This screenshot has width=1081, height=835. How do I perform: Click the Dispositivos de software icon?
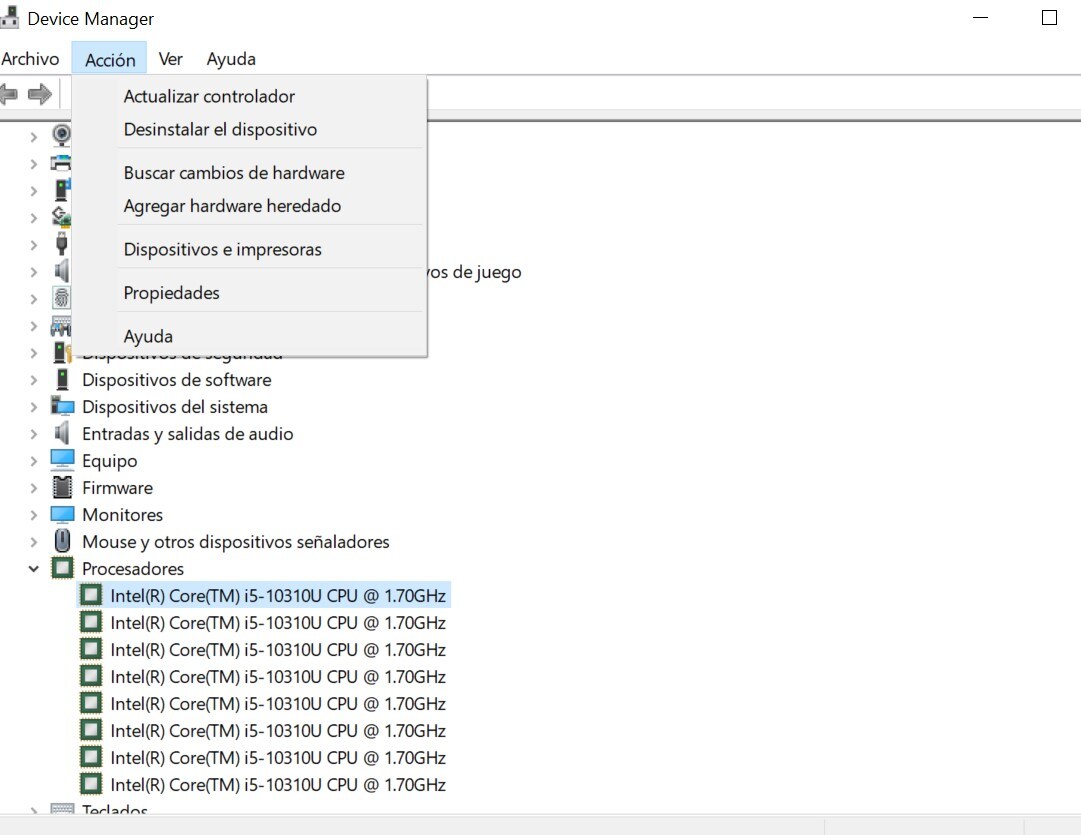[x=62, y=379]
